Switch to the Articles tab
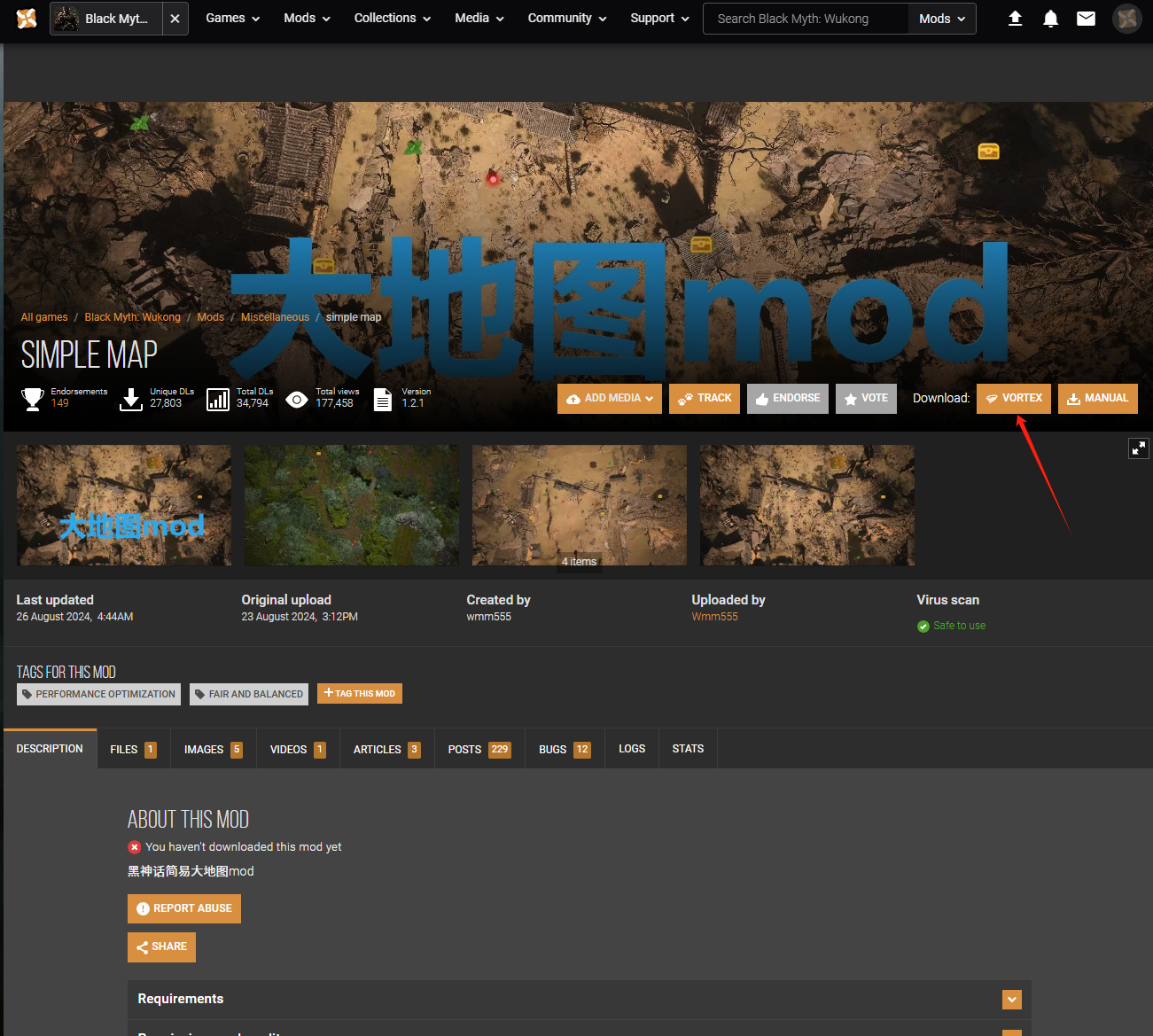Screen dimensions: 1153x1036 click(x=386, y=749)
